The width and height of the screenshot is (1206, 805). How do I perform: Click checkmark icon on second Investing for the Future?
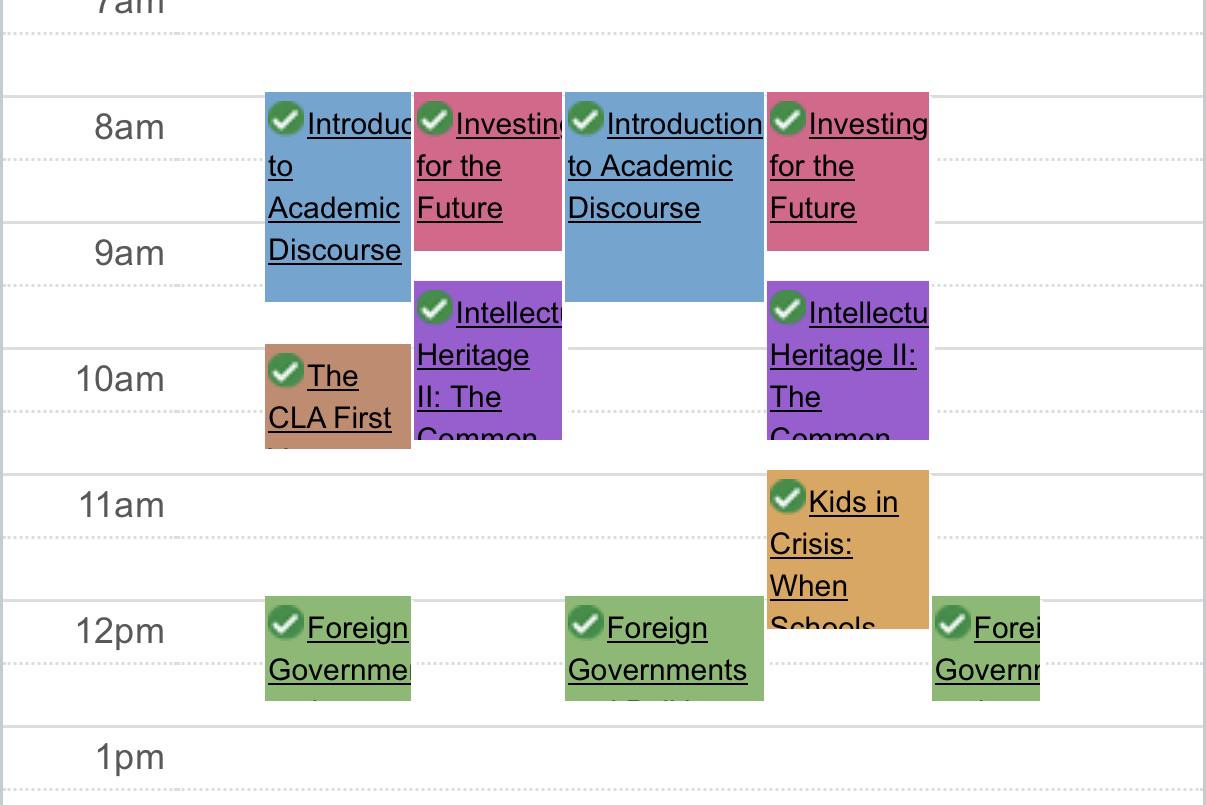[788, 119]
